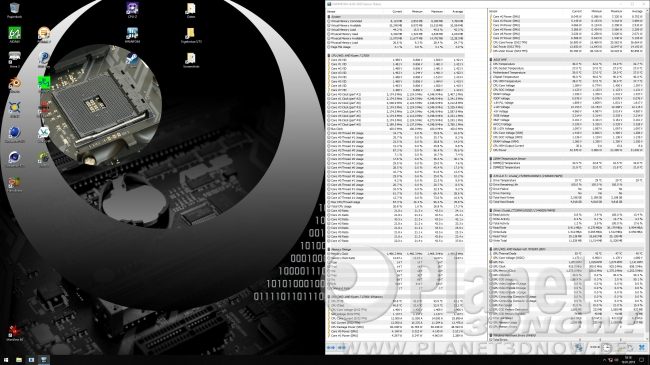Select the Drive Remaining Life row
Screen dimensions: 650x365
point(566,185)
